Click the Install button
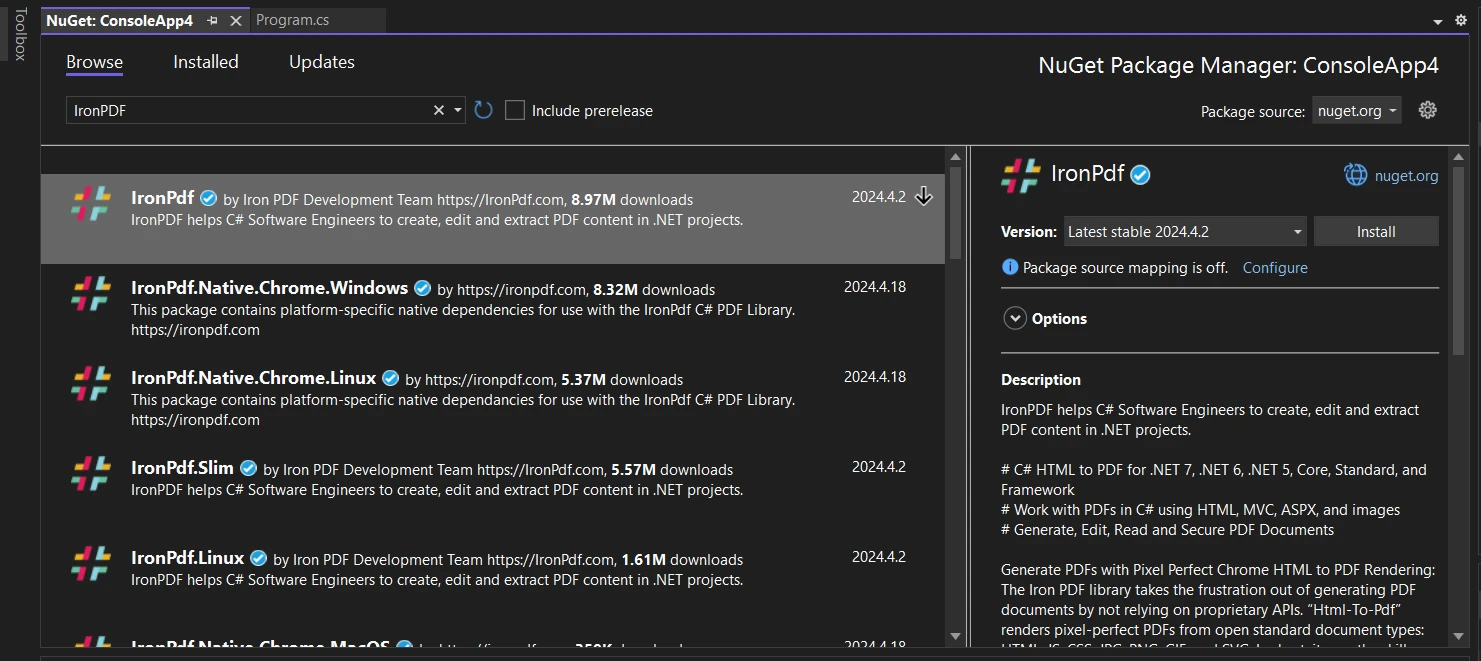 1375,231
